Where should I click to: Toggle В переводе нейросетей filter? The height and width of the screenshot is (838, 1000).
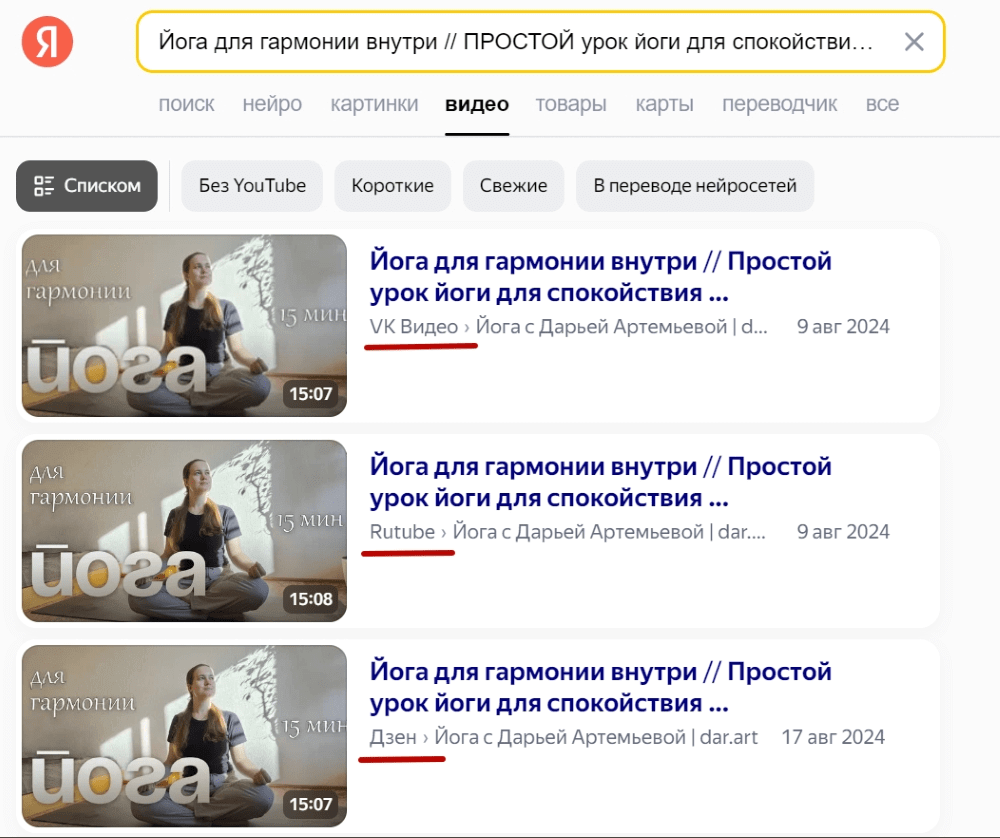click(695, 186)
